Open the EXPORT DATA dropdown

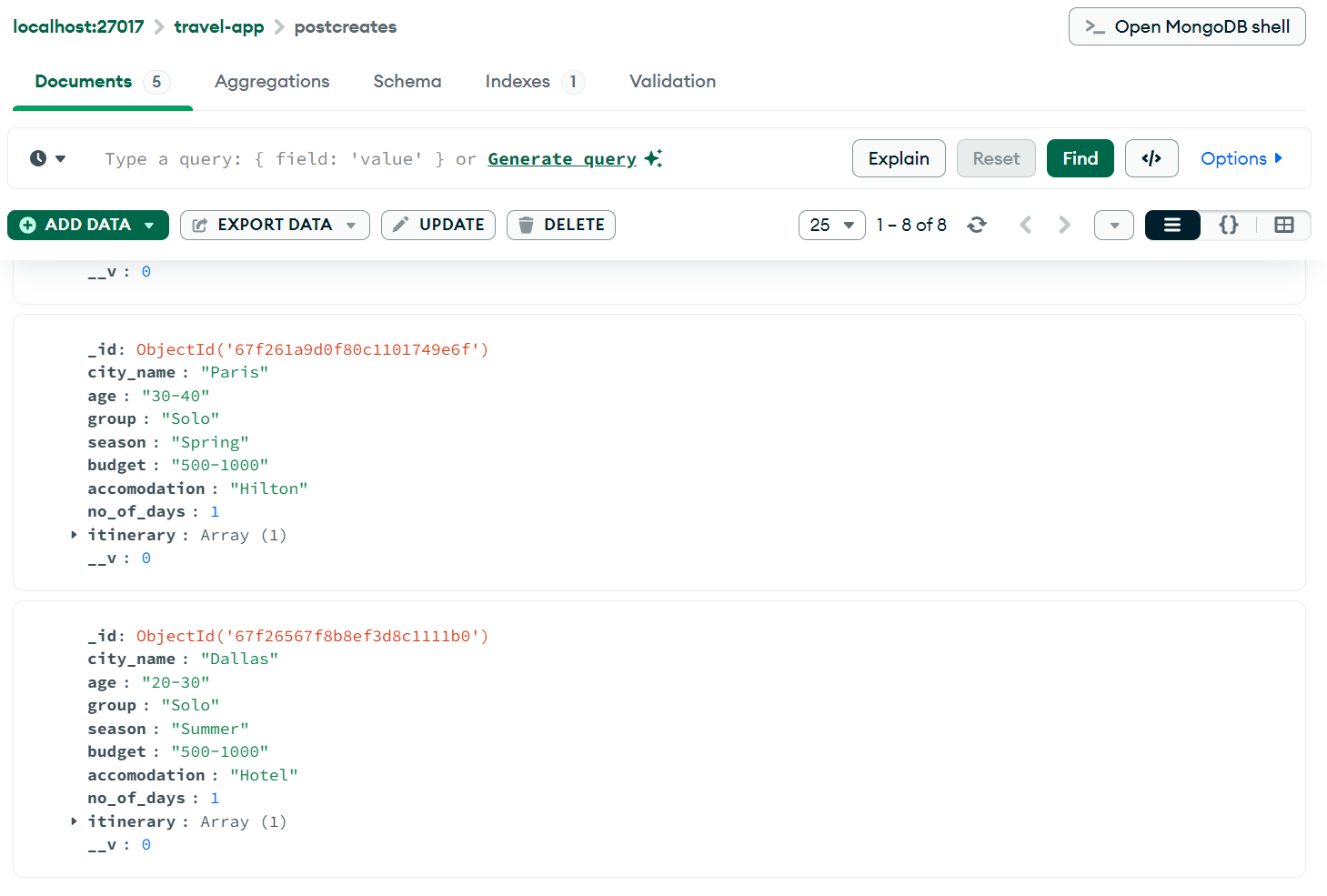(275, 225)
